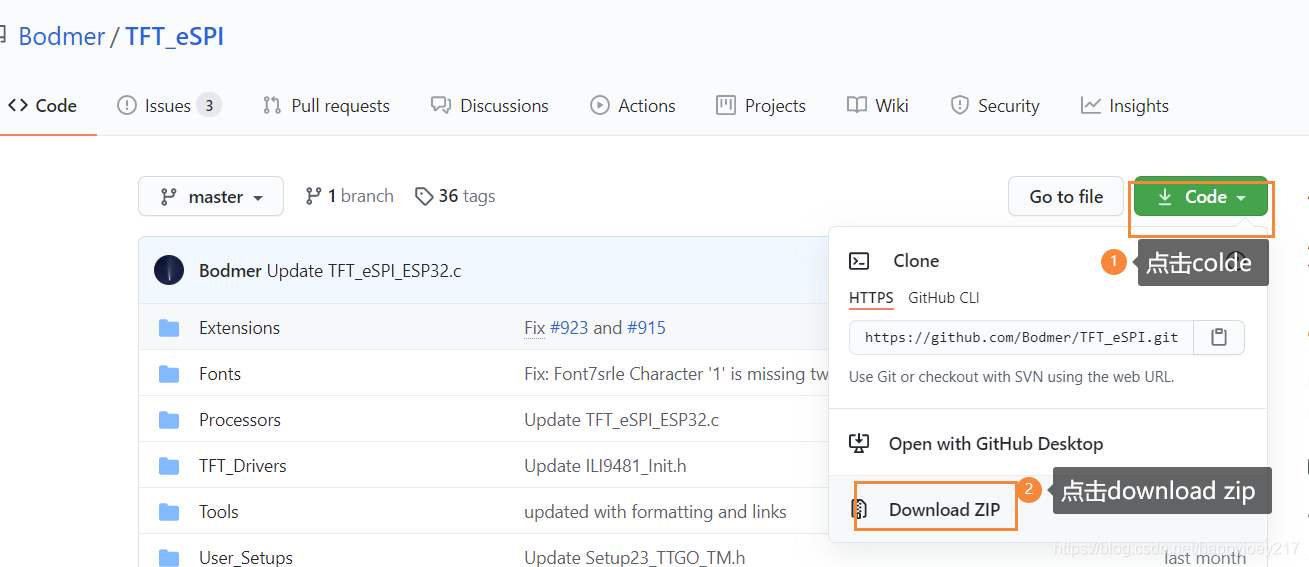Viewport: 1309px width, 567px height.
Task: Click the Insights graph icon
Action: point(1091,105)
